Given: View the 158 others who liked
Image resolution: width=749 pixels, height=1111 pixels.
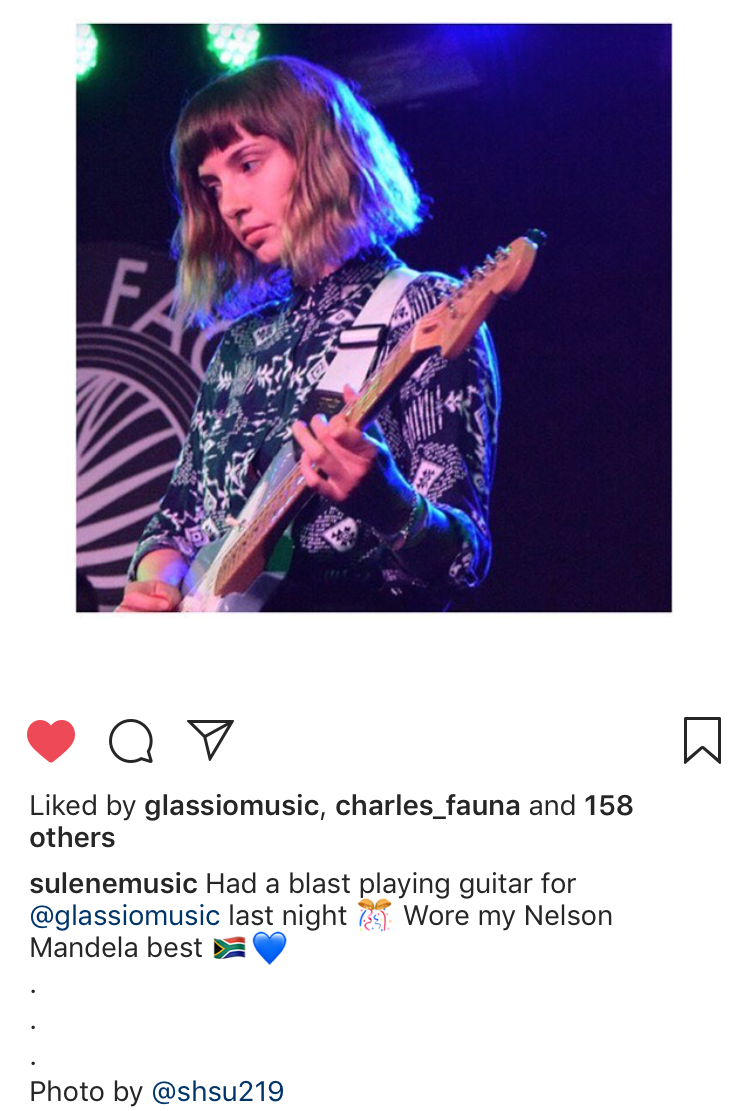Looking at the screenshot, I should [331, 821].
